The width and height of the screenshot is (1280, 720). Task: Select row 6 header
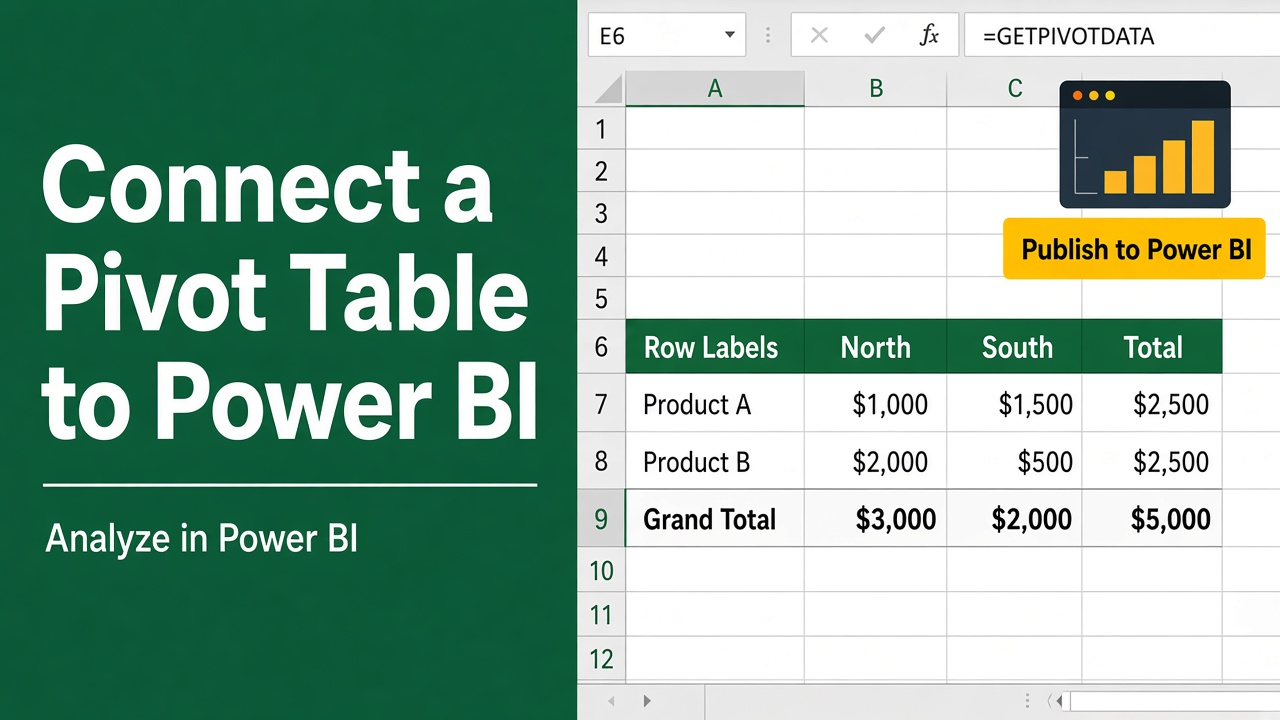click(x=601, y=347)
